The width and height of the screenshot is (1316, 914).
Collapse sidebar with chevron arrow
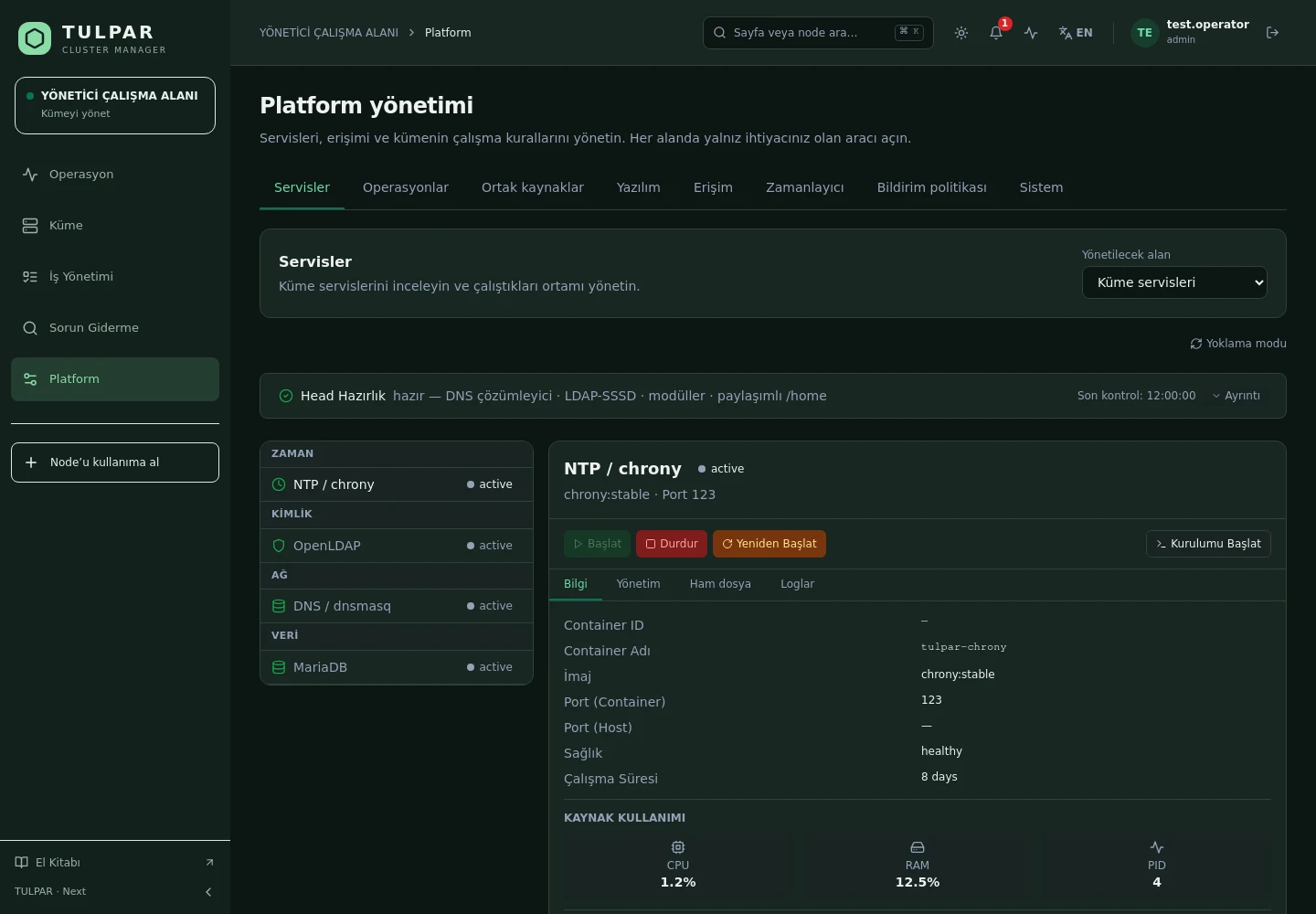[208, 892]
